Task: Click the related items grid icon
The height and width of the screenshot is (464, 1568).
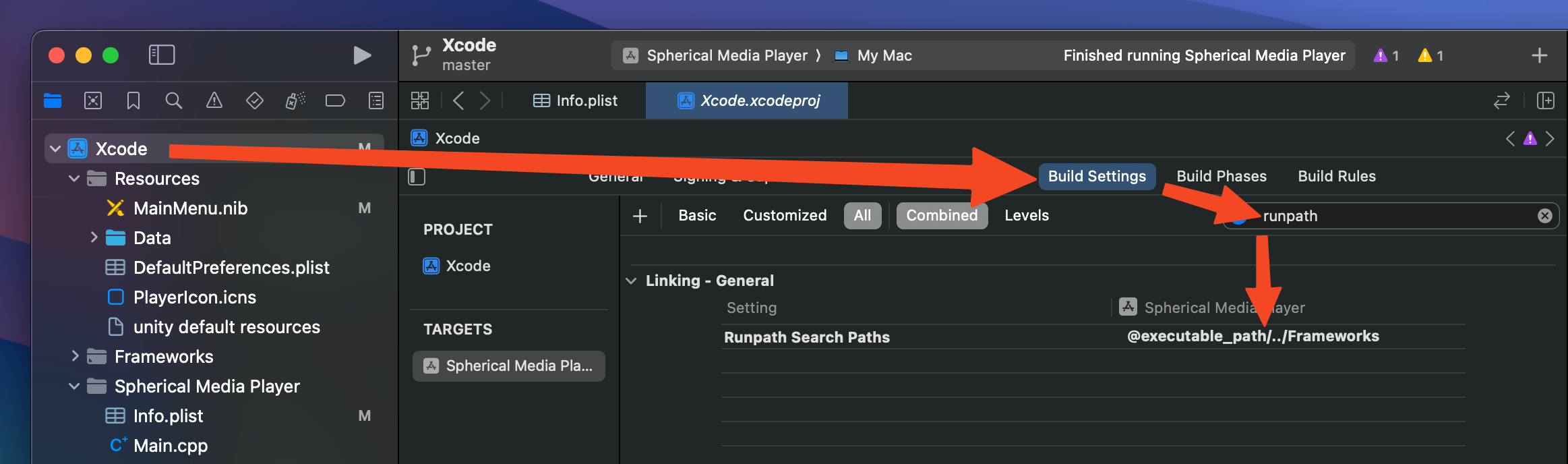Action: (420, 101)
